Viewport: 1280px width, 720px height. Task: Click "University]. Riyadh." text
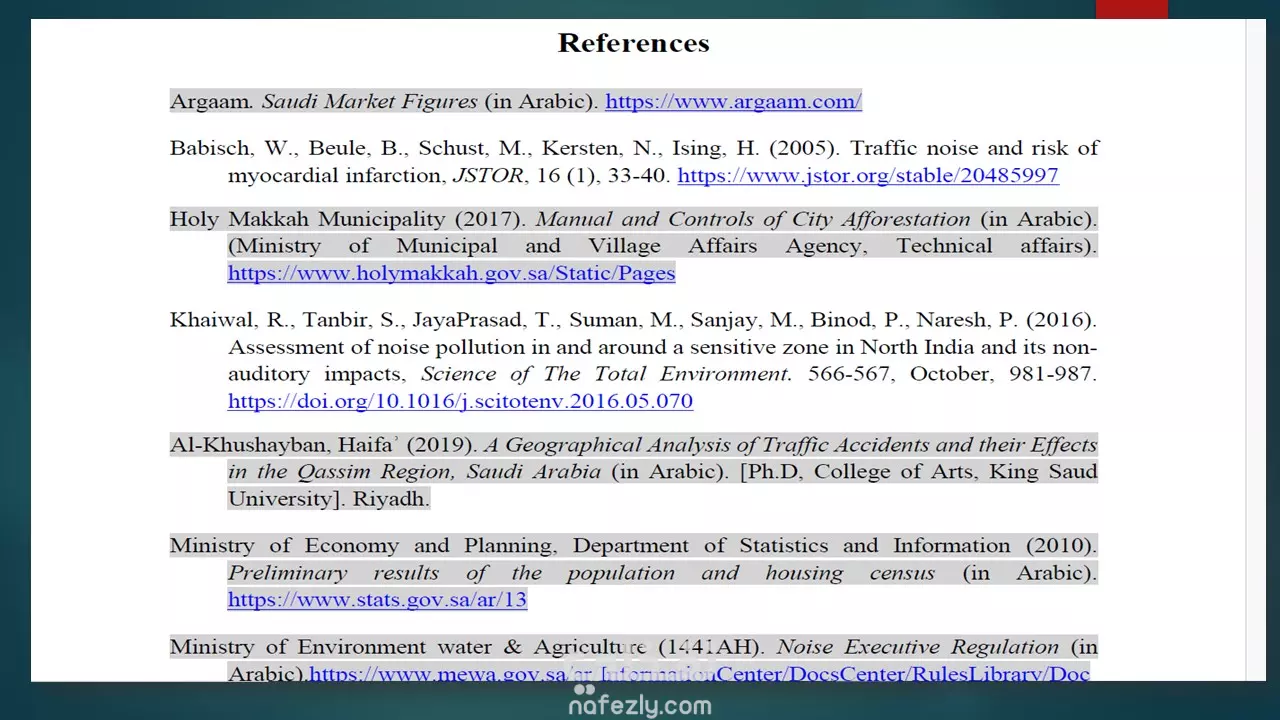pos(329,498)
